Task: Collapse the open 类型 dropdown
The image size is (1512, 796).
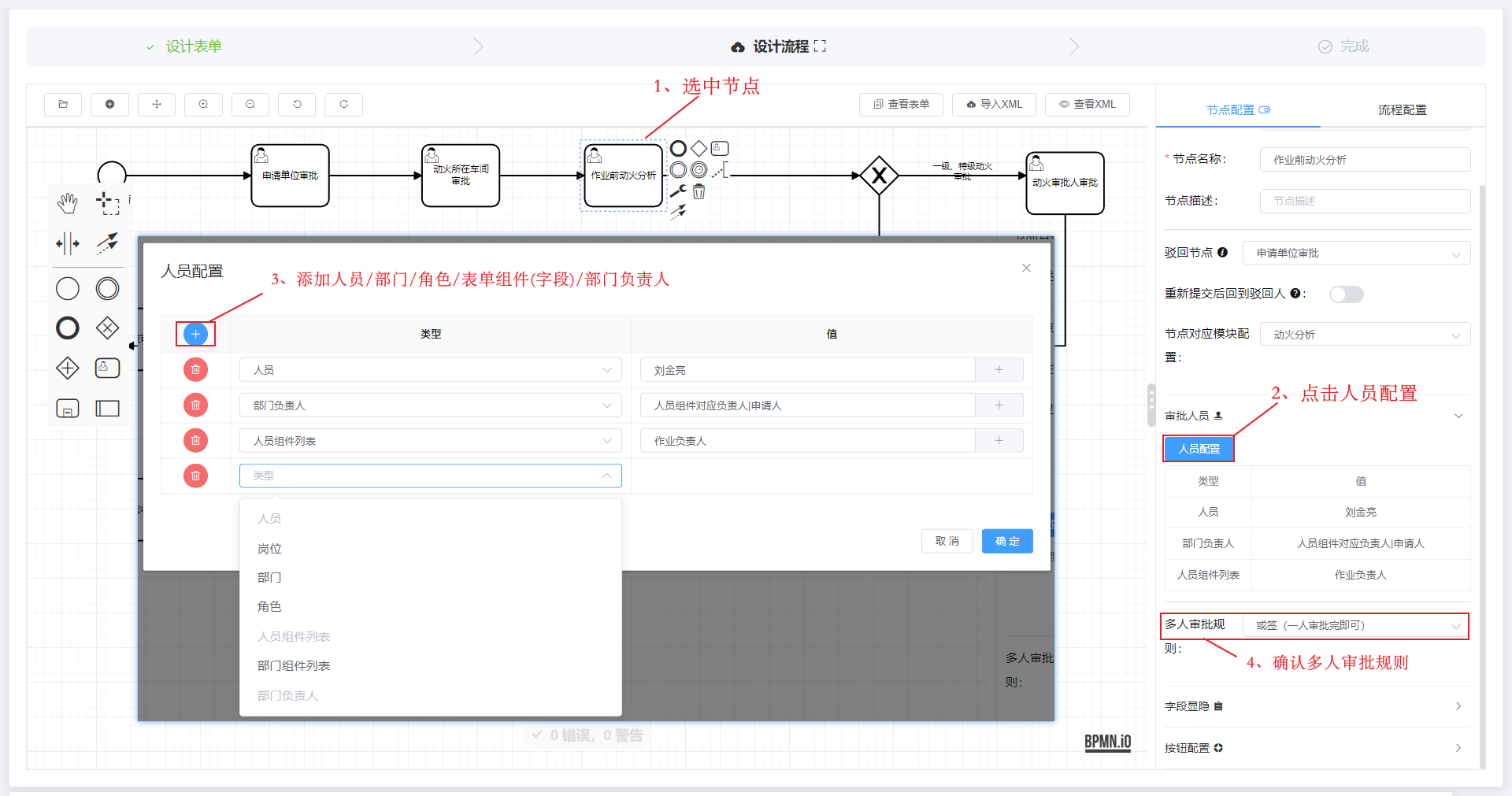Action: coord(431,476)
